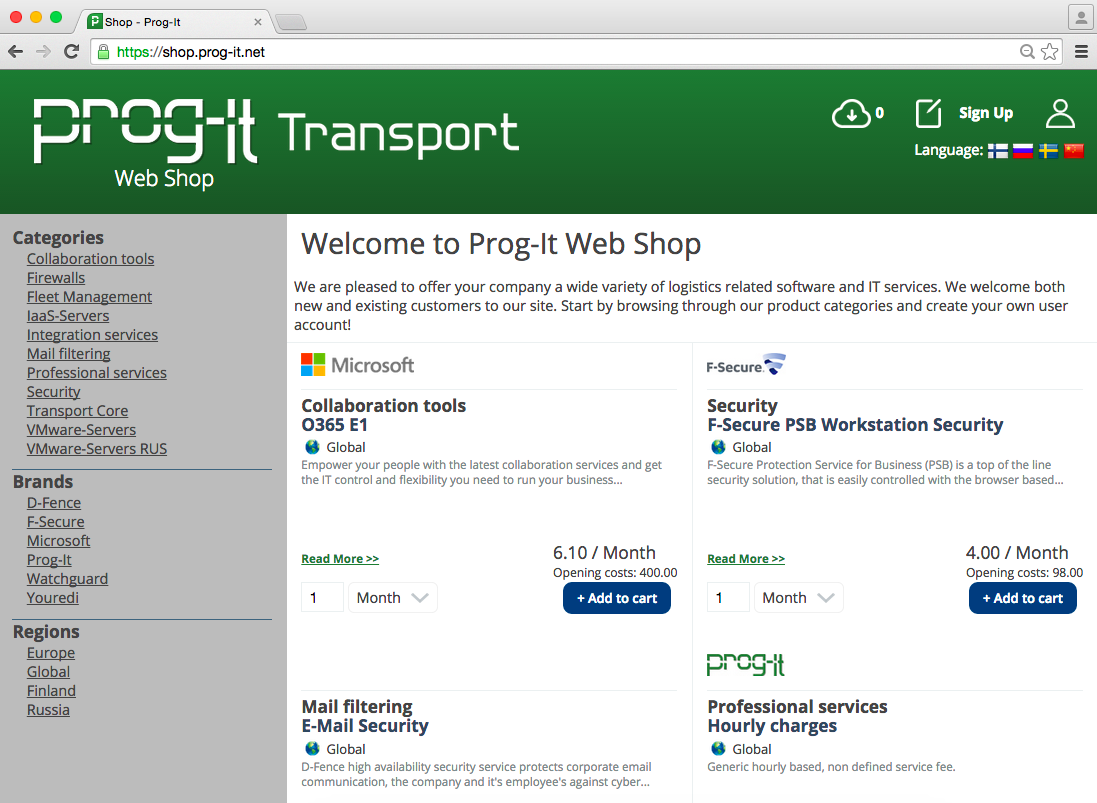Image resolution: width=1097 pixels, height=803 pixels.
Task: Switch language with the Finnish flag
Action: click(998, 150)
